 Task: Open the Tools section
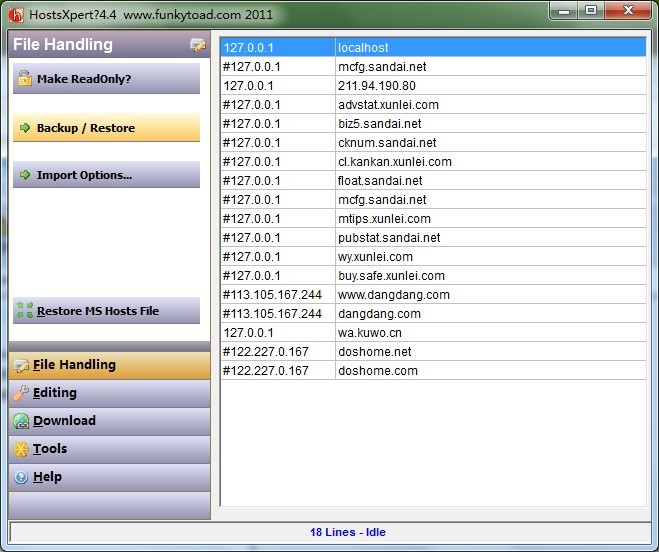[109, 449]
